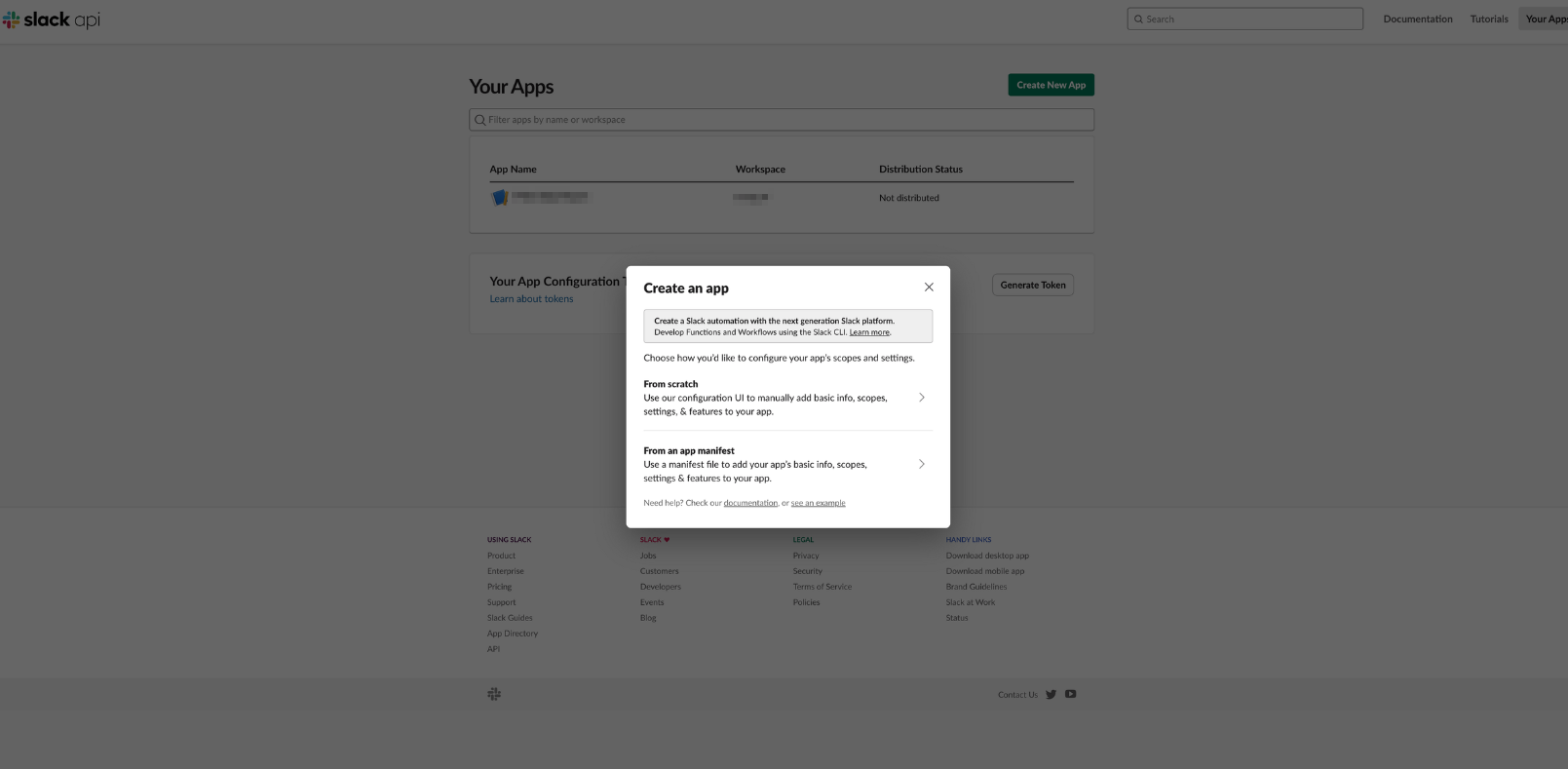Open the Documentation nav item
The image size is (1568, 769).
point(1418,19)
